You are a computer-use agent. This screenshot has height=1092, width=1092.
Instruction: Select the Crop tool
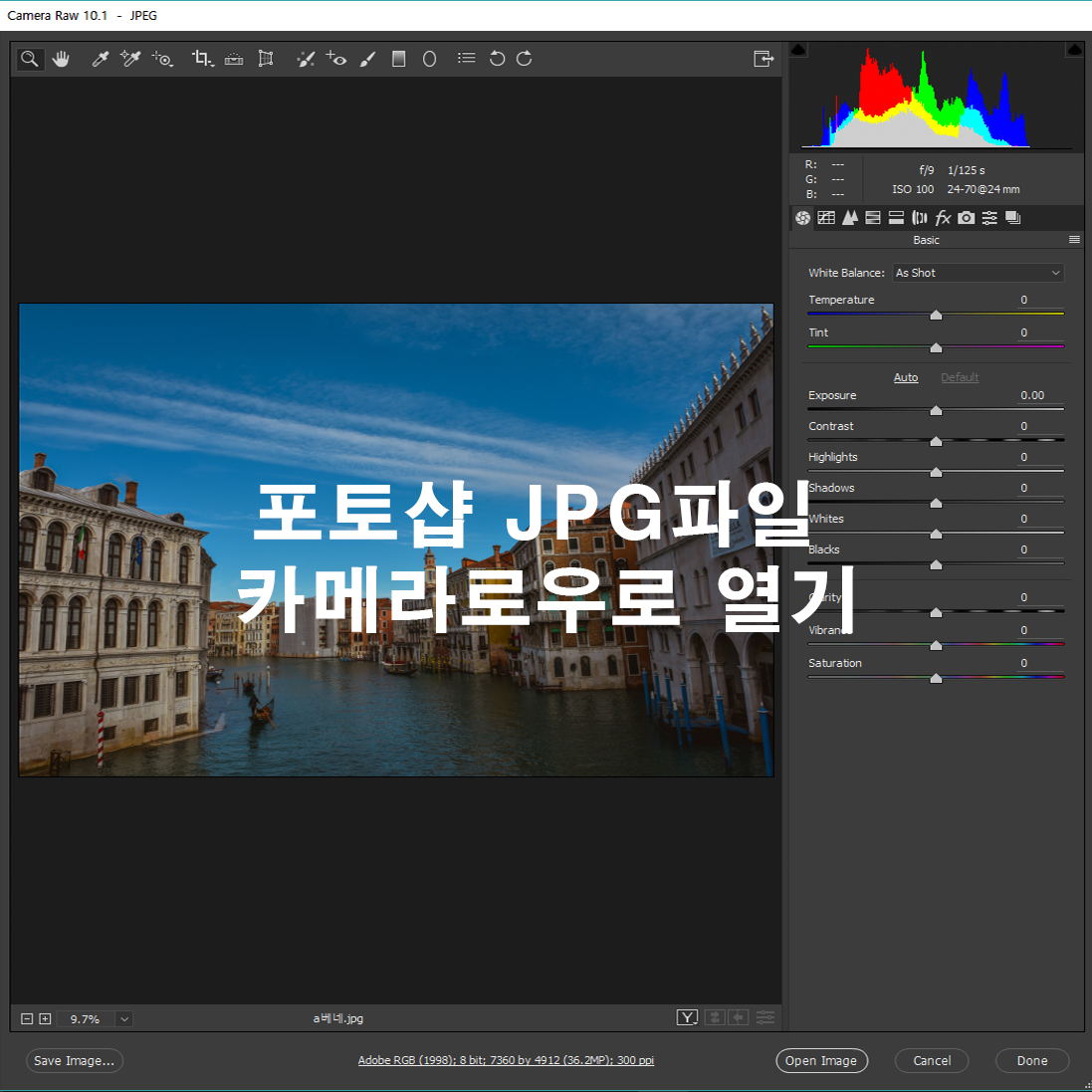(203, 59)
